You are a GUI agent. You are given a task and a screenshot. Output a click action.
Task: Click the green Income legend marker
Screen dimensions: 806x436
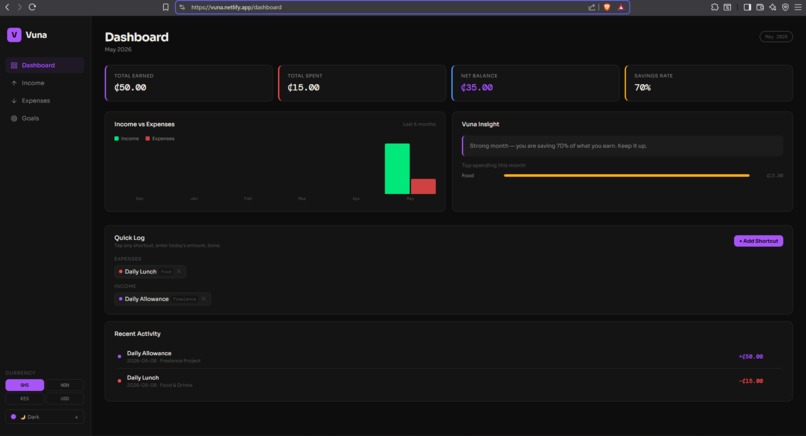(116, 138)
